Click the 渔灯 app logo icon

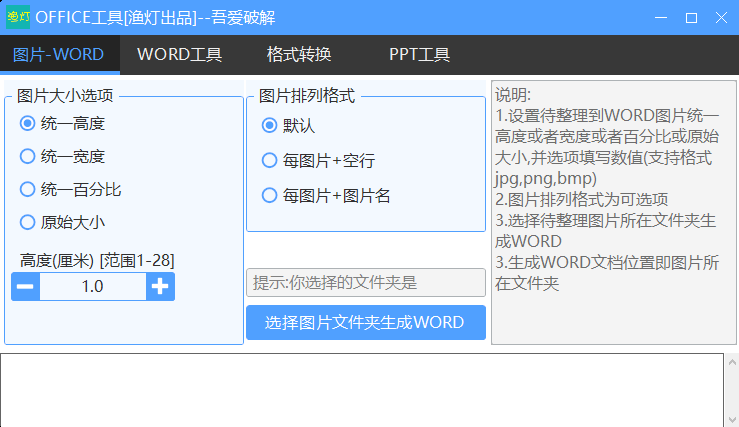click(x=18, y=17)
